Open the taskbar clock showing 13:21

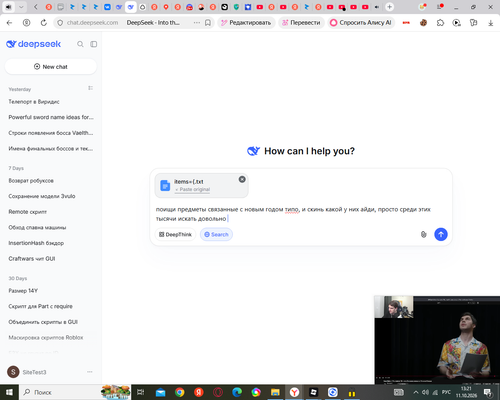[466, 392]
